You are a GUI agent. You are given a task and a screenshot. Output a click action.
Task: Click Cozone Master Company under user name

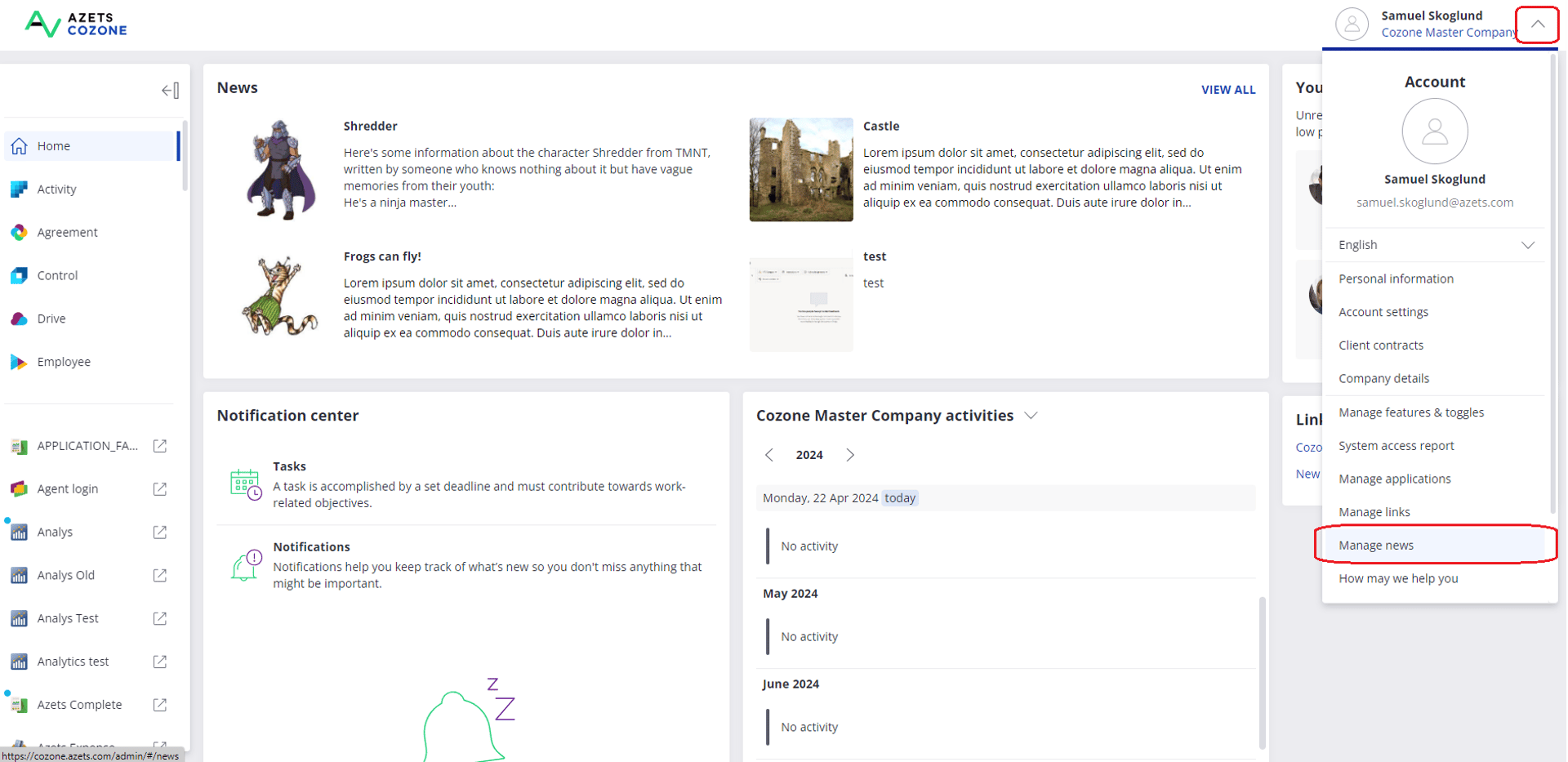click(1449, 33)
